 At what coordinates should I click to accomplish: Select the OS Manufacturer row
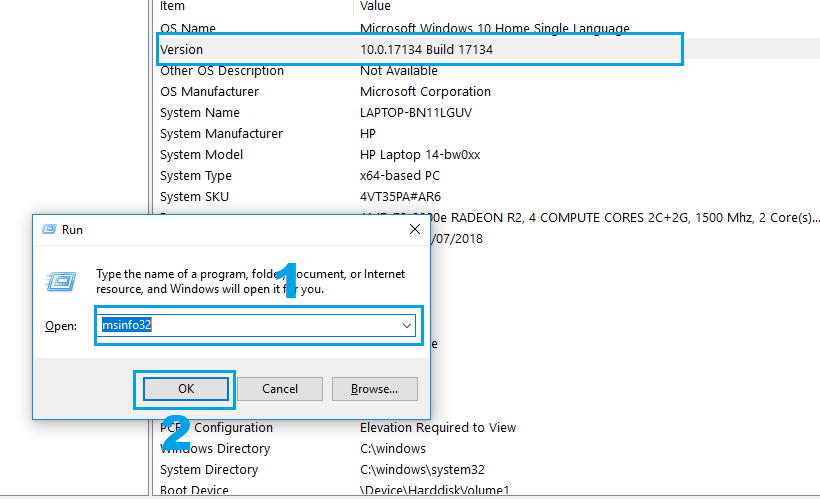[209, 92]
